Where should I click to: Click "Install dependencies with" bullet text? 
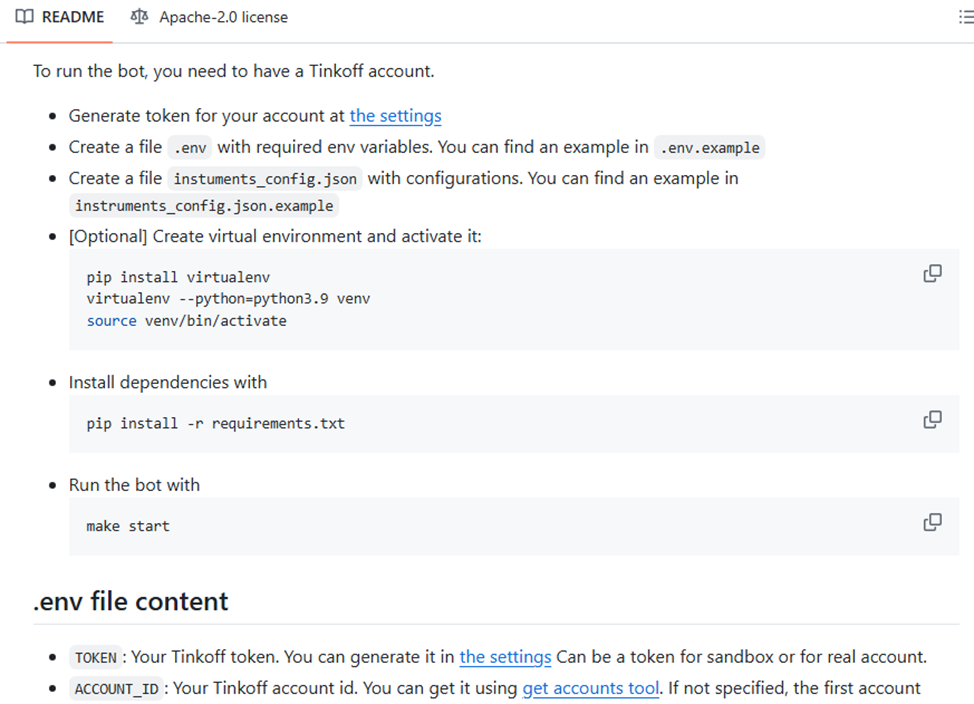[x=168, y=383]
